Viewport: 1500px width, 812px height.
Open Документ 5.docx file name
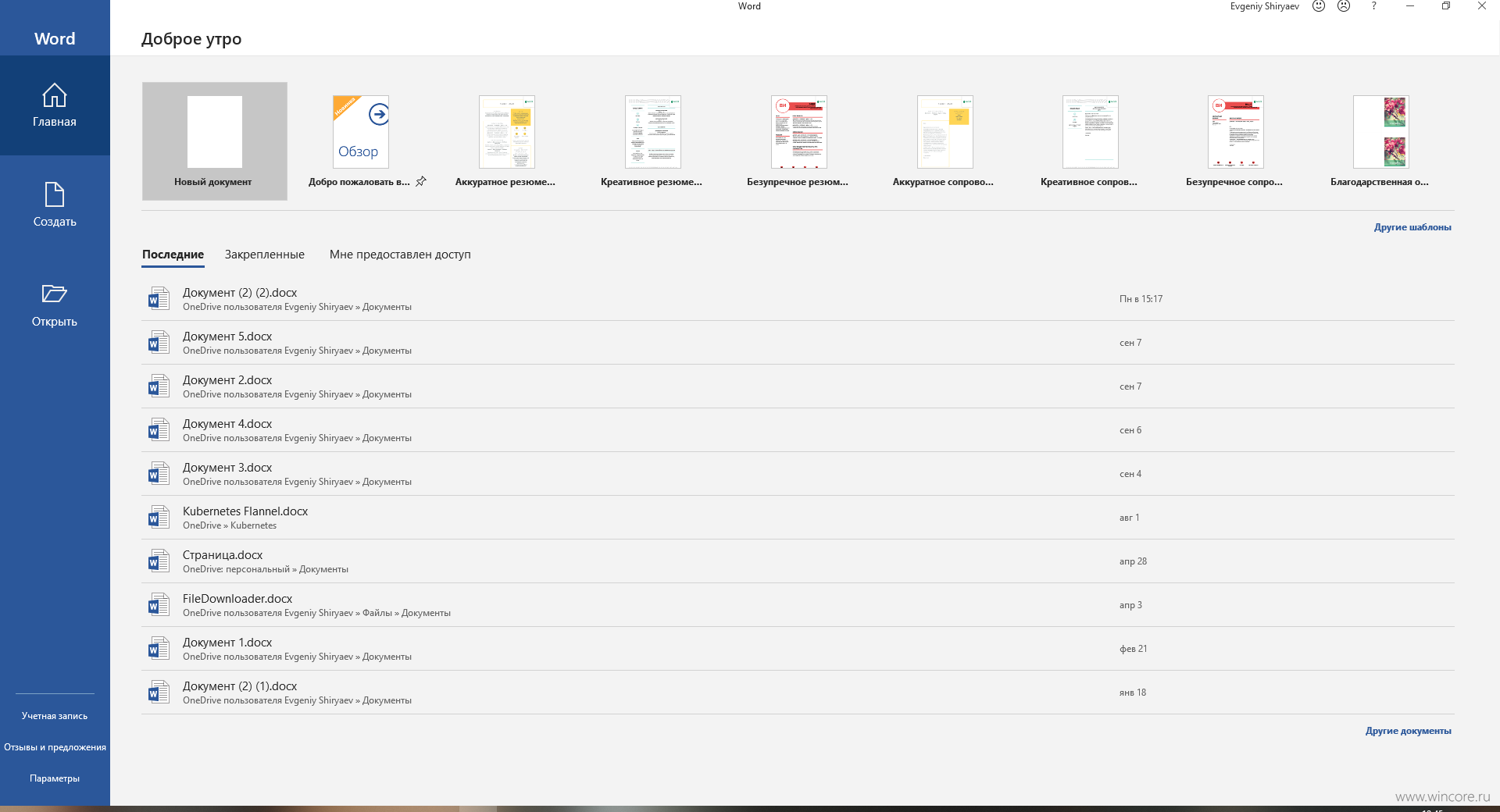click(x=227, y=337)
